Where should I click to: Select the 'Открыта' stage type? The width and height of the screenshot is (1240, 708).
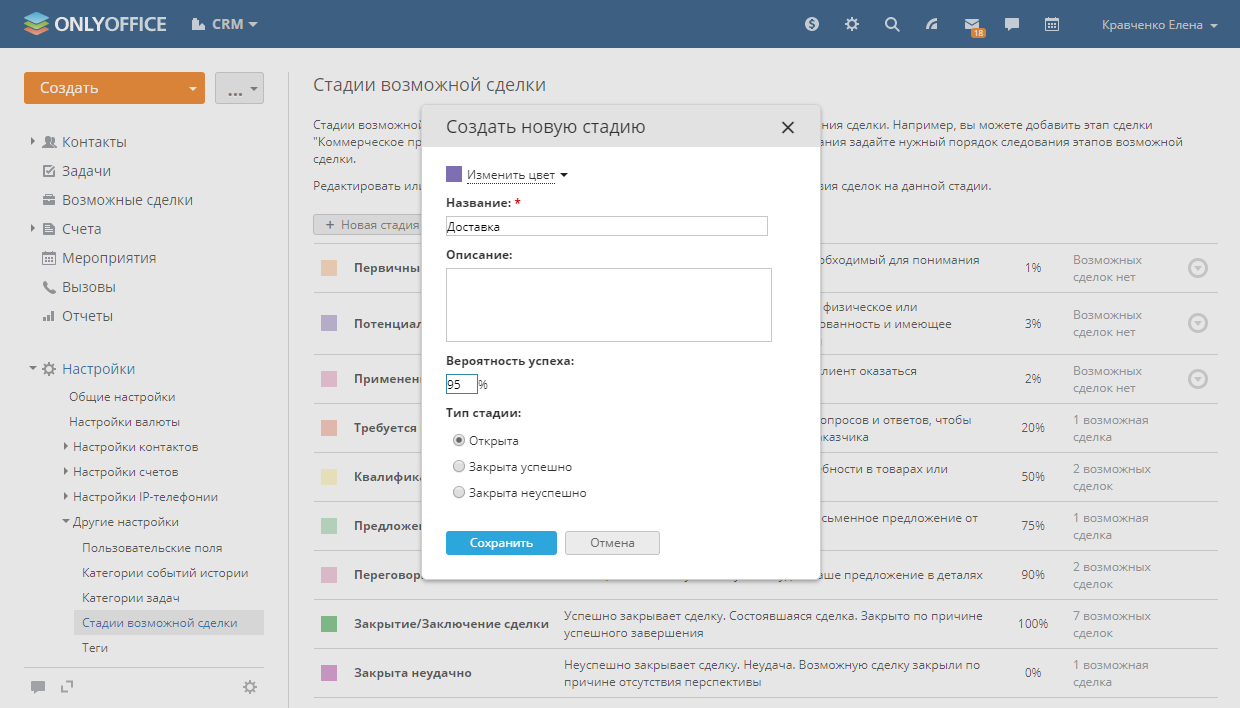click(459, 440)
